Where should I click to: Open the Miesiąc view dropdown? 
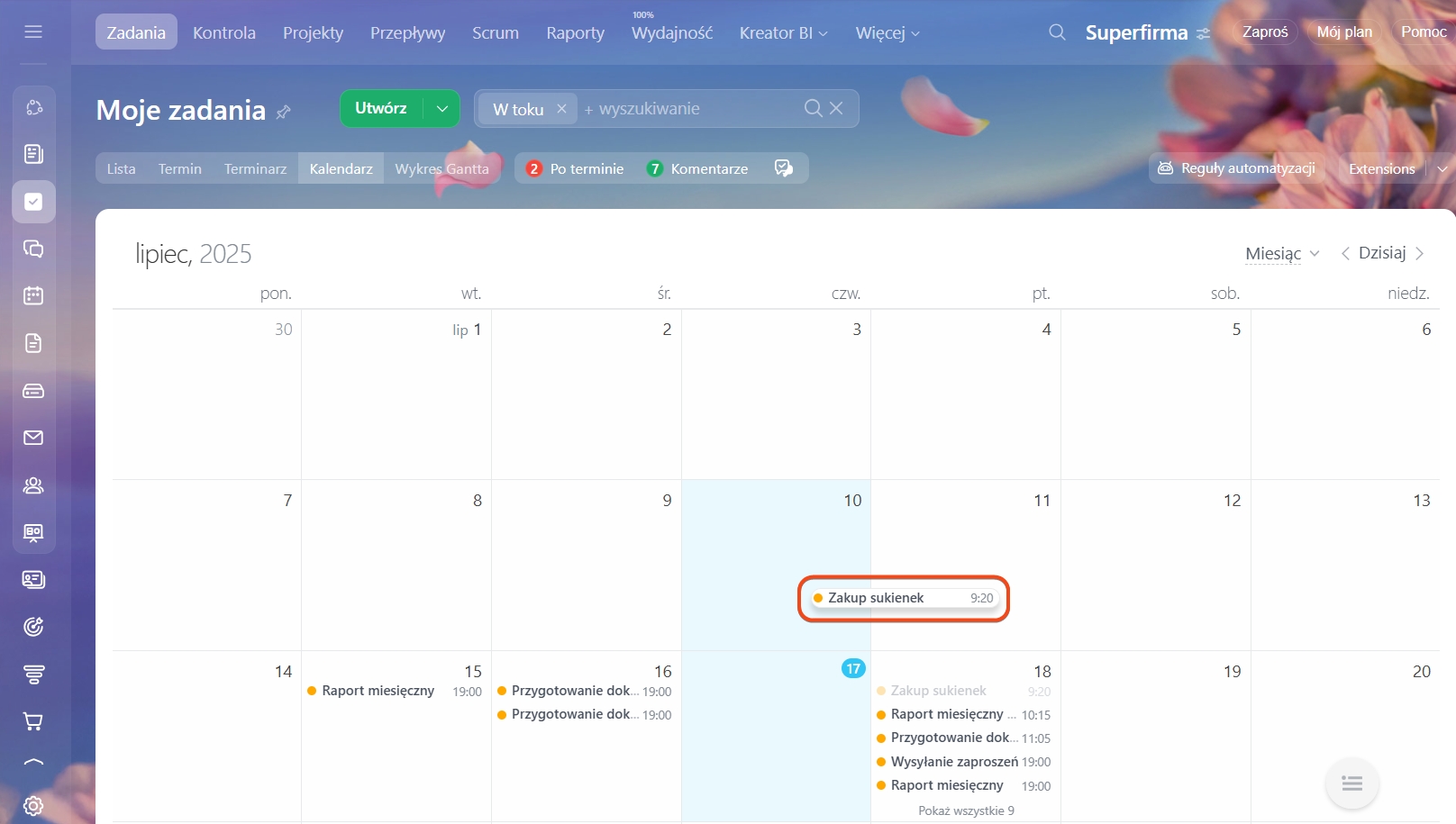(1282, 254)
